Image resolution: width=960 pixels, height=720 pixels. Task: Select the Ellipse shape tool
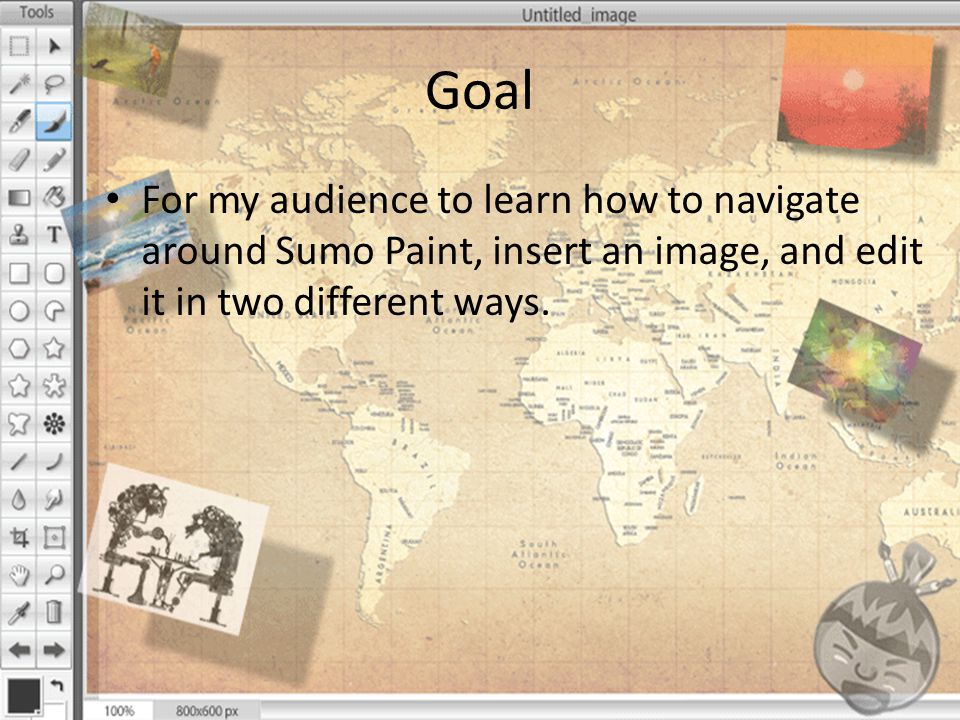19,310
